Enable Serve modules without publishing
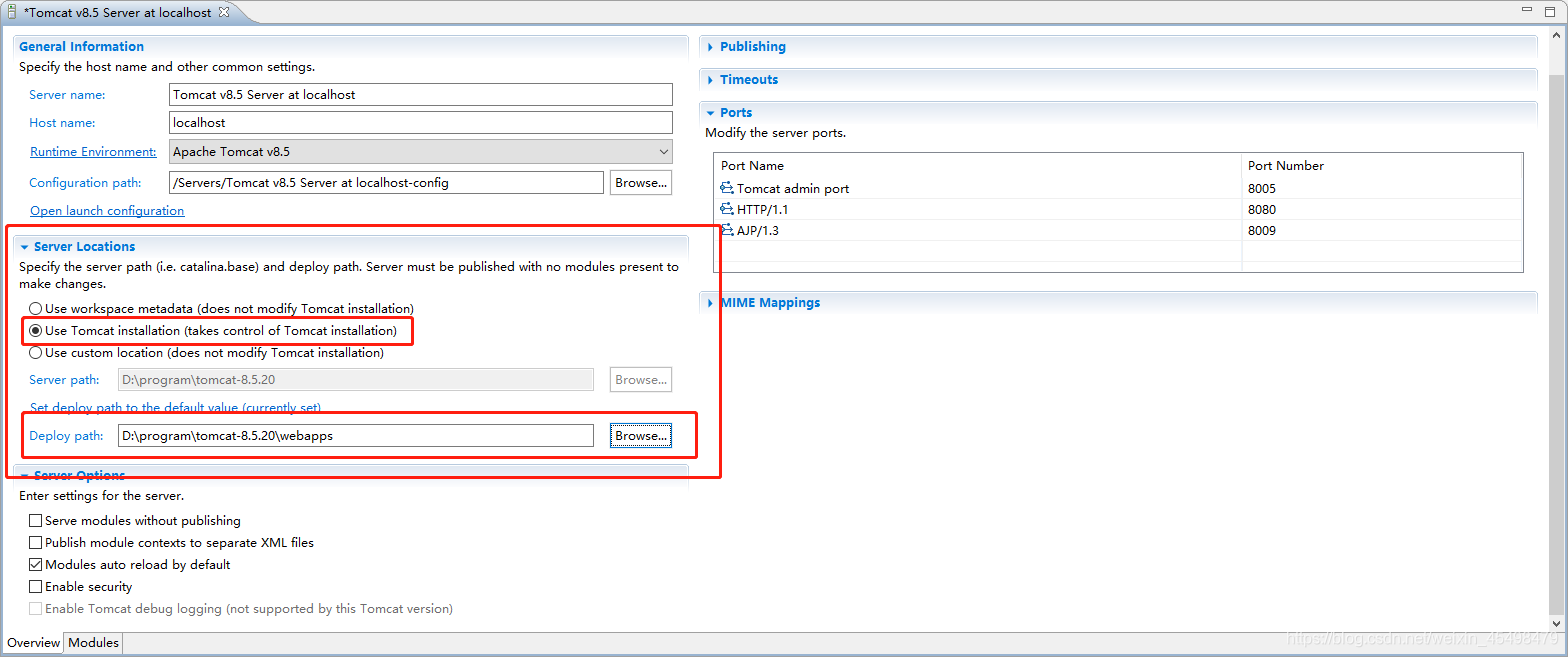The width and height of the screenshot is (1568, 657). click(36, 521)
